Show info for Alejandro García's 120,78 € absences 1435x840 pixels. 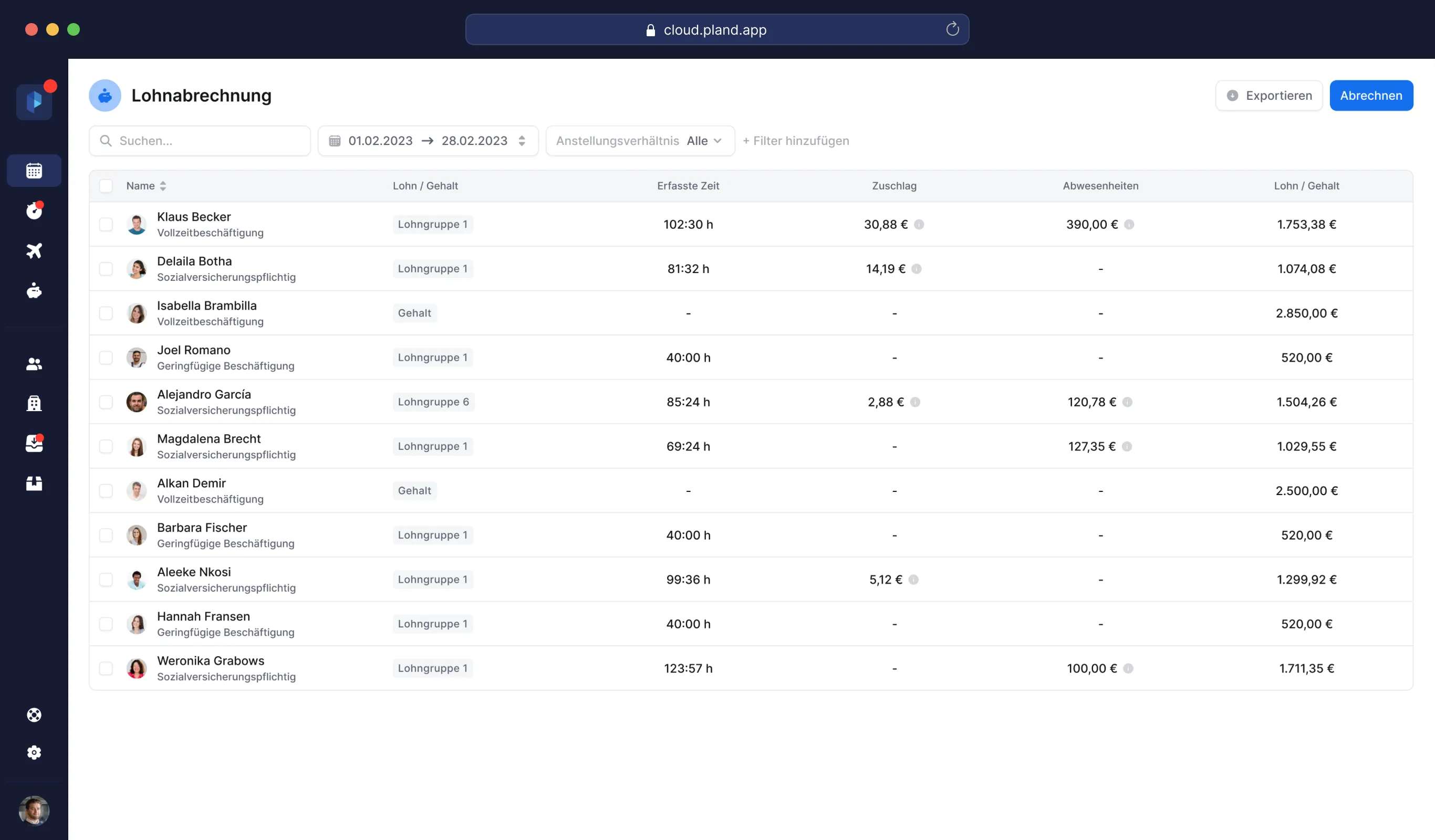[1128, 402]
